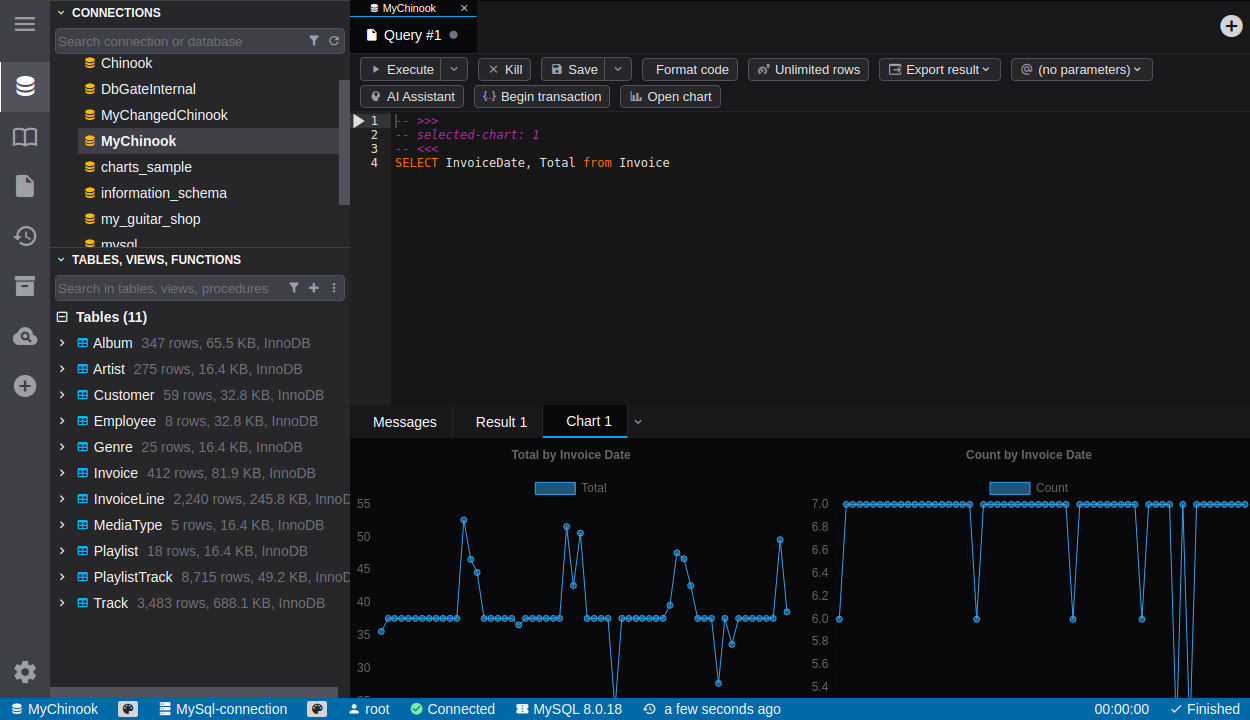The height and width of the screenshot is (720, 1250).
Task: Click the Format code button
Action: pyautogui.click(x=691, y=69)
